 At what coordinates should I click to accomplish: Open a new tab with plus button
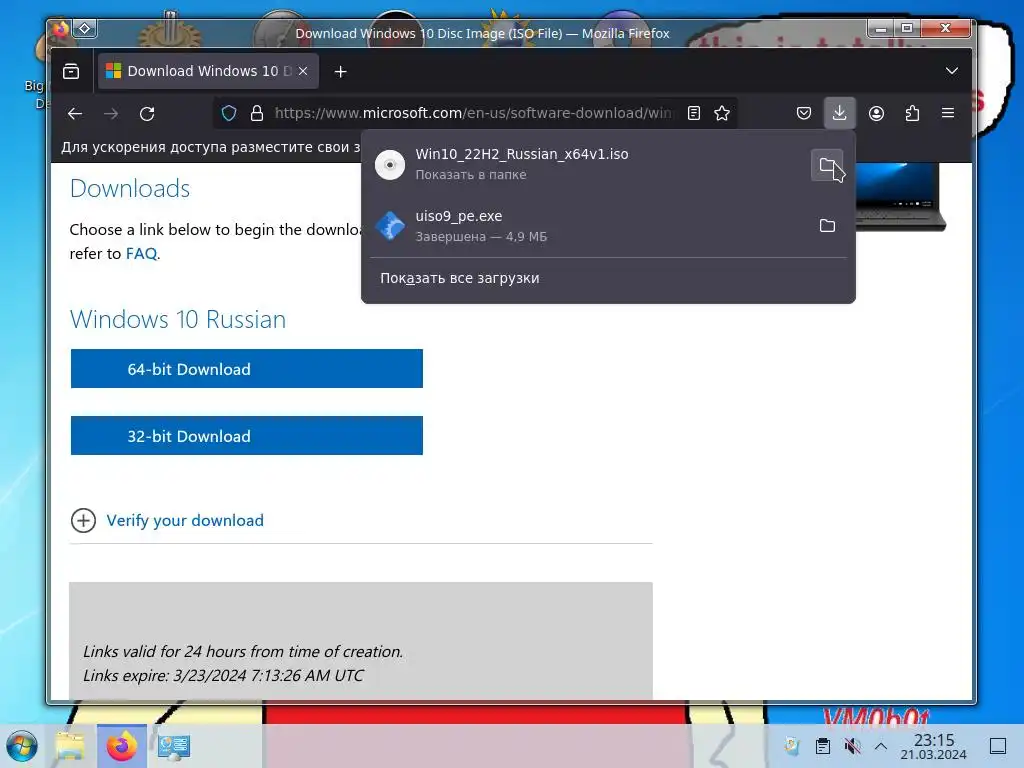click(x=340, y=71)
